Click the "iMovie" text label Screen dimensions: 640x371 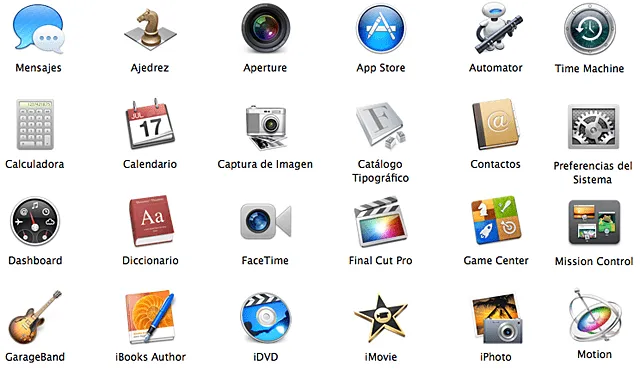coord(381,357)
